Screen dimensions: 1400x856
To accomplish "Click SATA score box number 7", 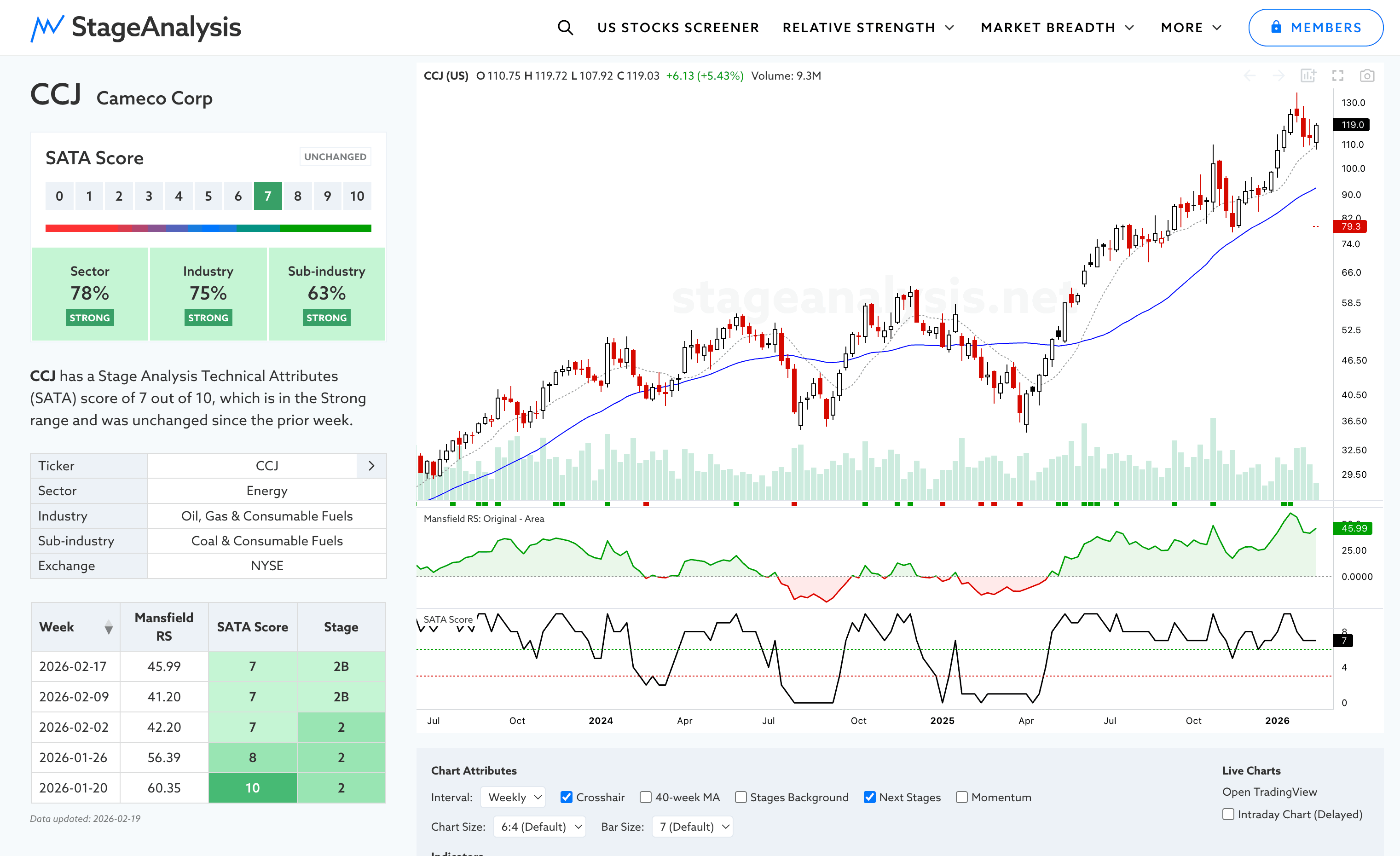I will point(267,196).
